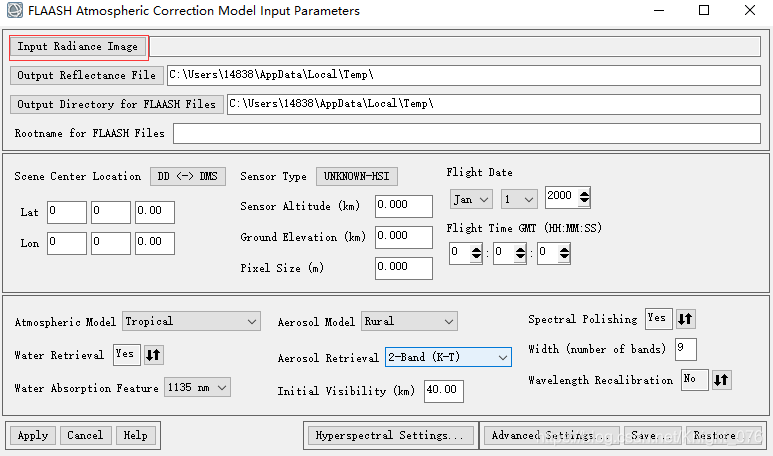
Task: Open Advanced Settings dialog
Action: click(x=551, y=436)
